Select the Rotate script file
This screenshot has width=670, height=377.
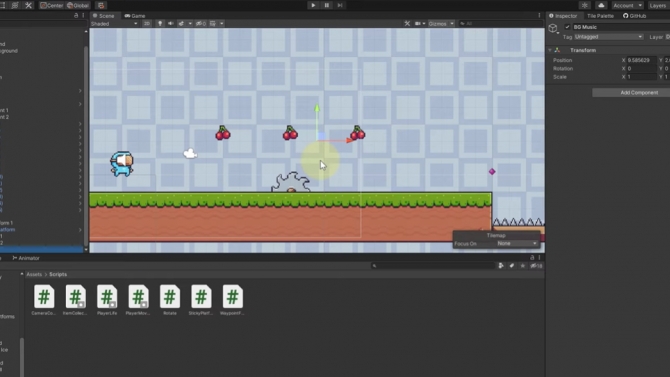[x=170, y=300]
